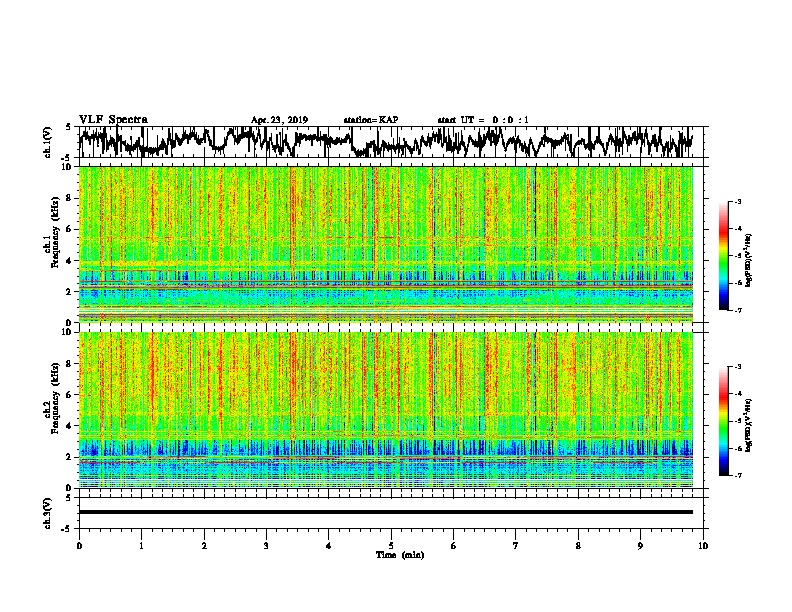Screen dimensions: 792x612
Task: Click the ch.1 waveform trace panel
Action: click(390, 142)
